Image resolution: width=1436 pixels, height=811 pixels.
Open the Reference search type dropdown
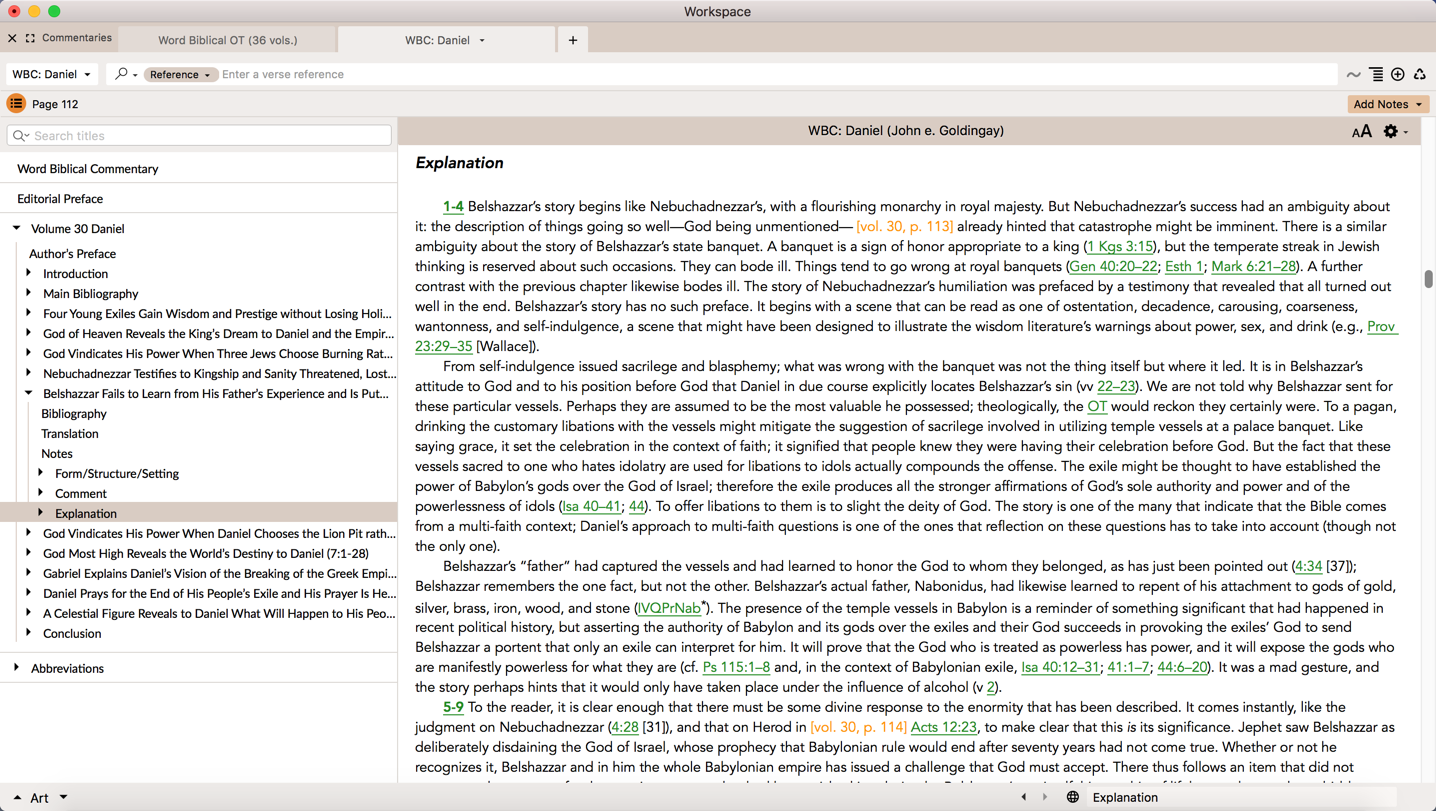coord(180,74)
